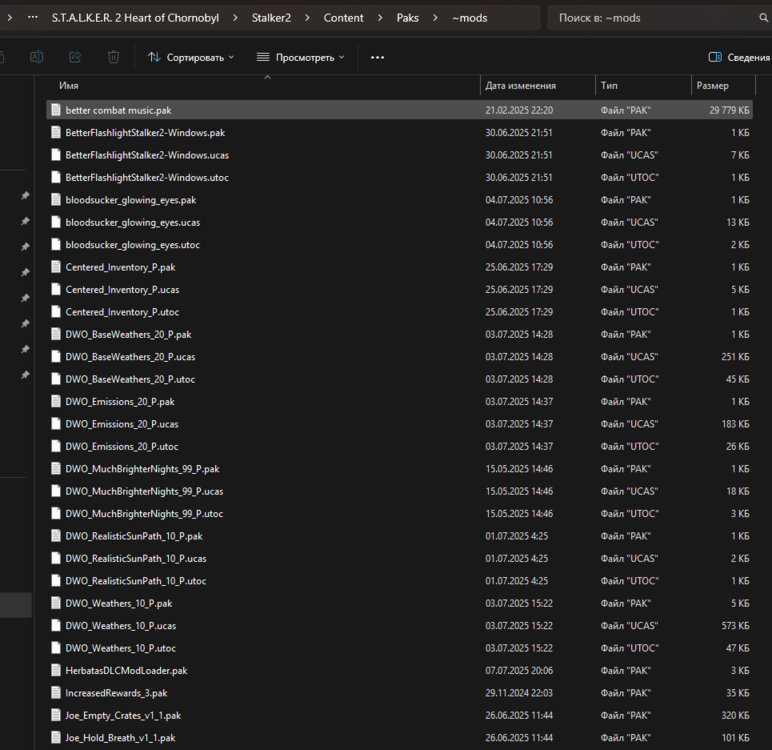The image size is (772, 750).
Task: Open the Сортировать dropdown
Action: (191, 57)
